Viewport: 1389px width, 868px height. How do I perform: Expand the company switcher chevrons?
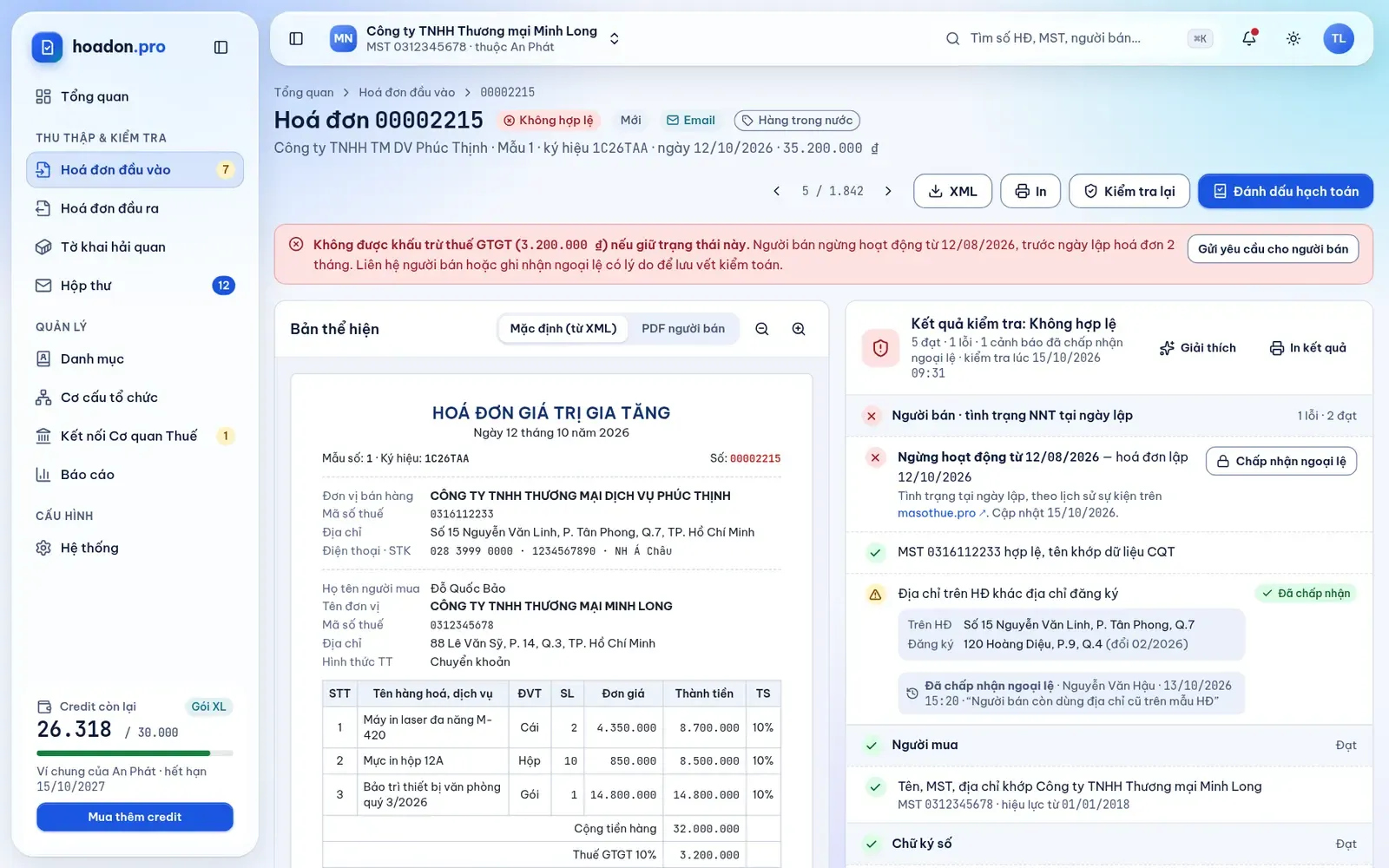click(x=615, y=38)
